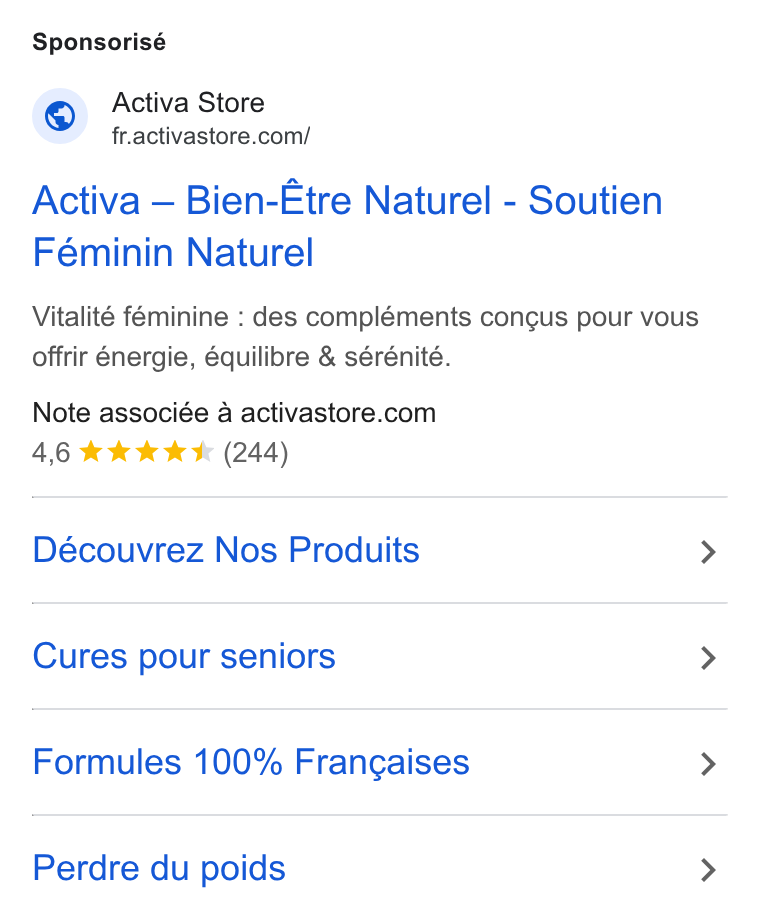Click the arrow next to Cures pour seniors
Image resolution: width=760 pixels, height=920 pixels.
708,658
